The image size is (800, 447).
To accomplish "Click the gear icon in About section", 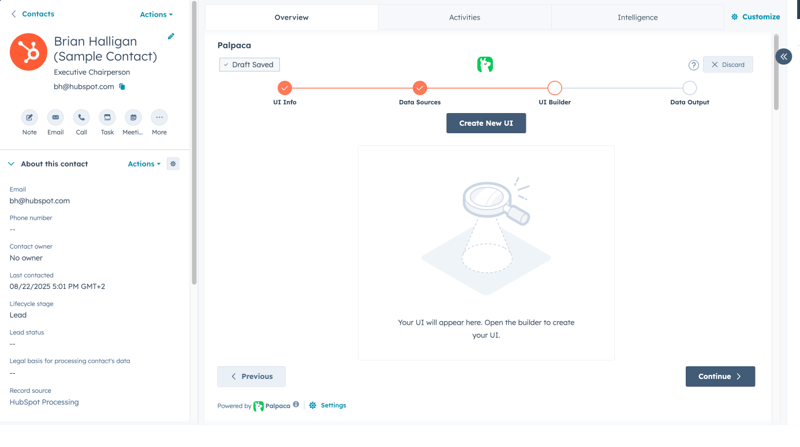I will (x=173, y=164).
